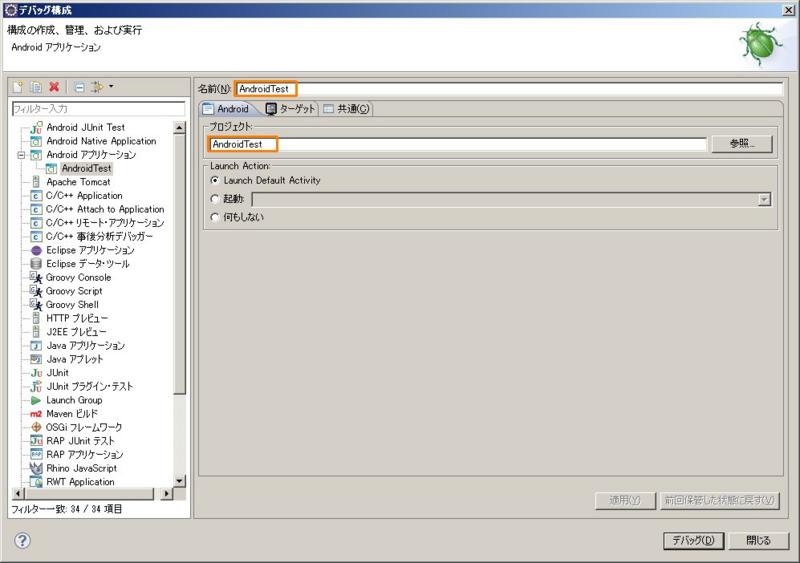The height and width of the screenshot is (563, 800).
Task: Click the 名前 name input field
Action: point(509,89)
